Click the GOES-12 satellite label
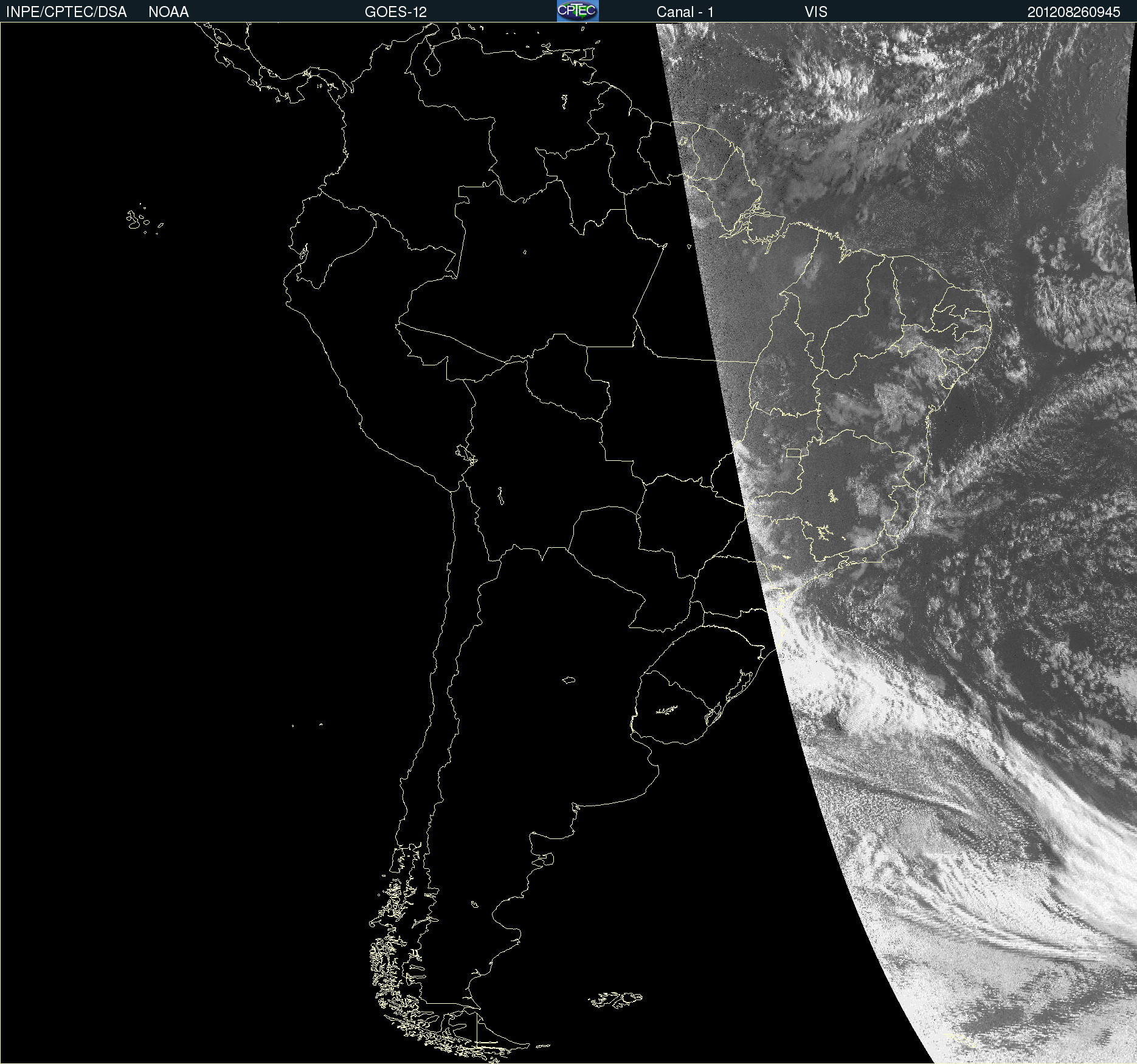1137x1064 pixels. click(x=396, y=12)
